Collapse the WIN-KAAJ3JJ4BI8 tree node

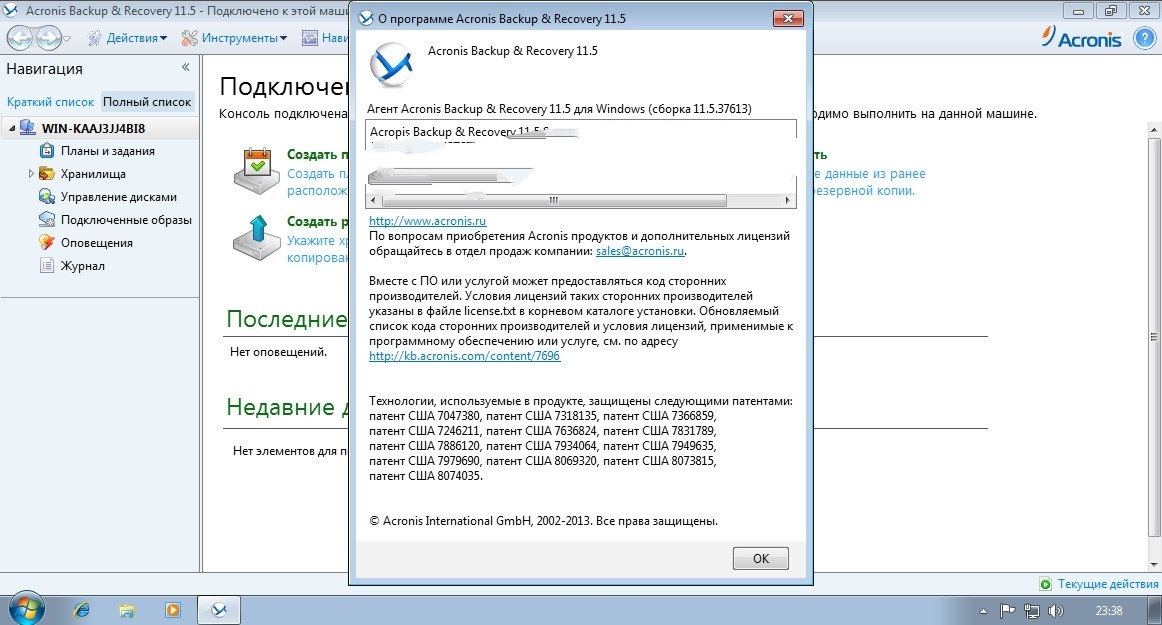(x=11, y=128)
